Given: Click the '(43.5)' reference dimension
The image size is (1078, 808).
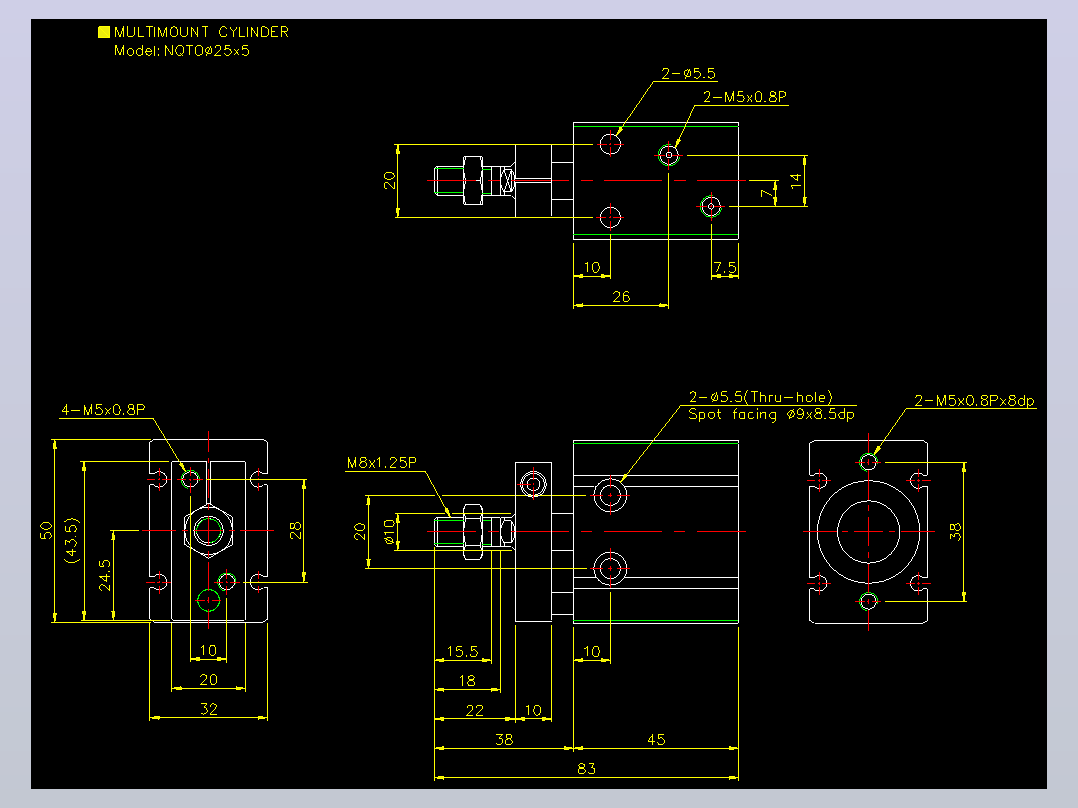Looking at the screenshot, I should pyautogui.click(x=72, y=541).
